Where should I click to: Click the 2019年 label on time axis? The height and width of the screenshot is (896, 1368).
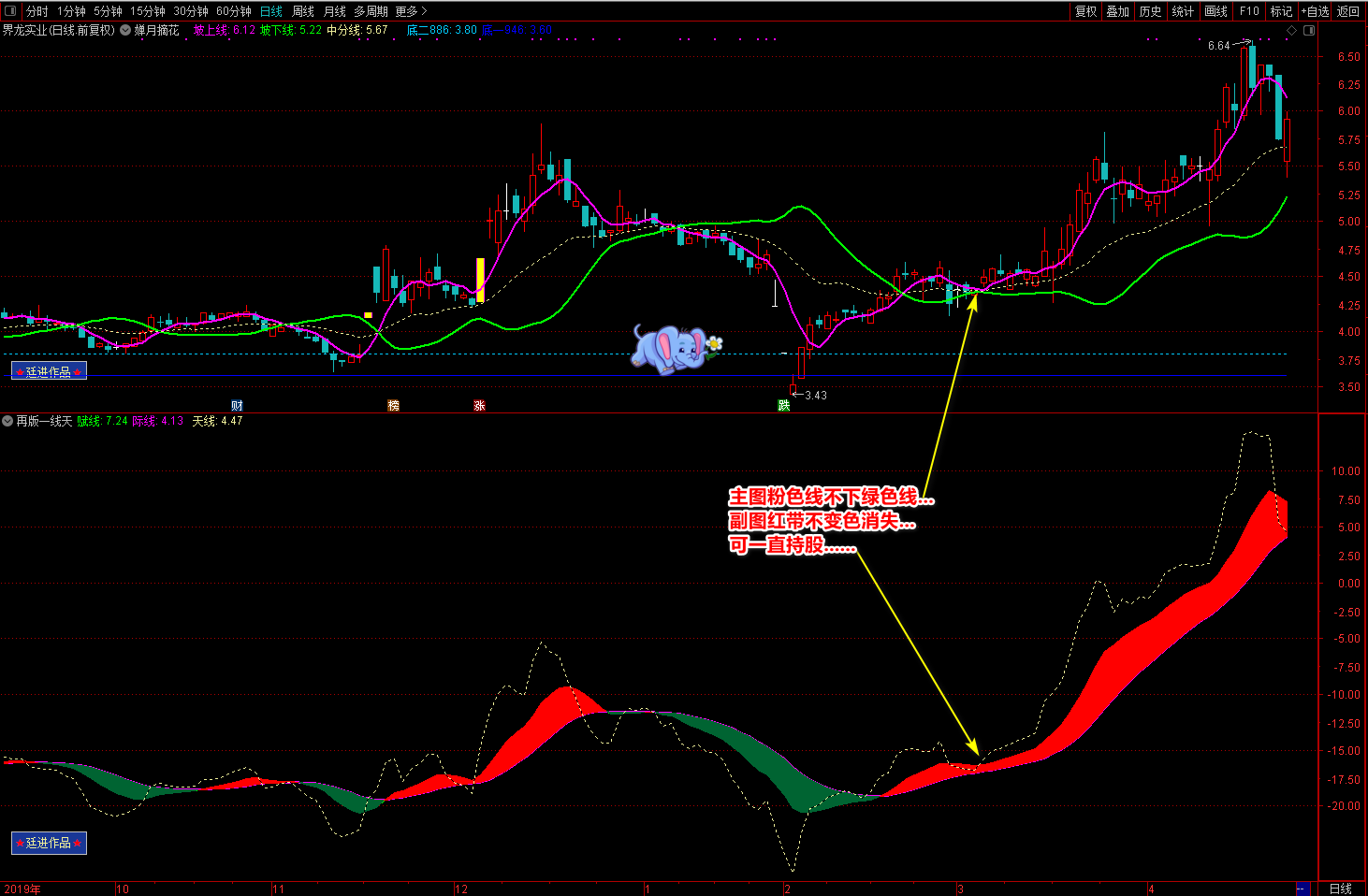pyautogui.click(x=22, y=889)
